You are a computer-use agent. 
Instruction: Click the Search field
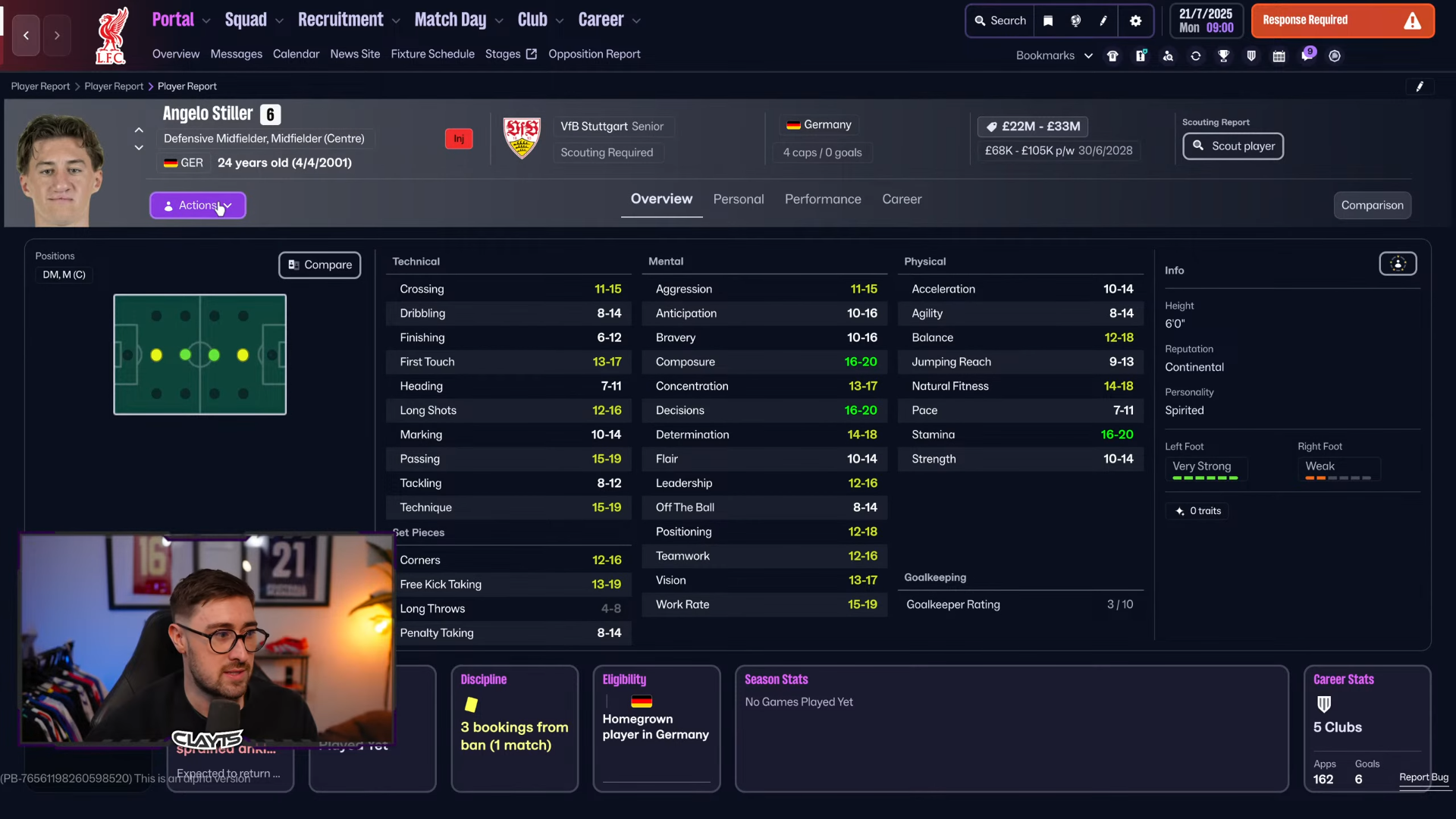[1000, 20]
